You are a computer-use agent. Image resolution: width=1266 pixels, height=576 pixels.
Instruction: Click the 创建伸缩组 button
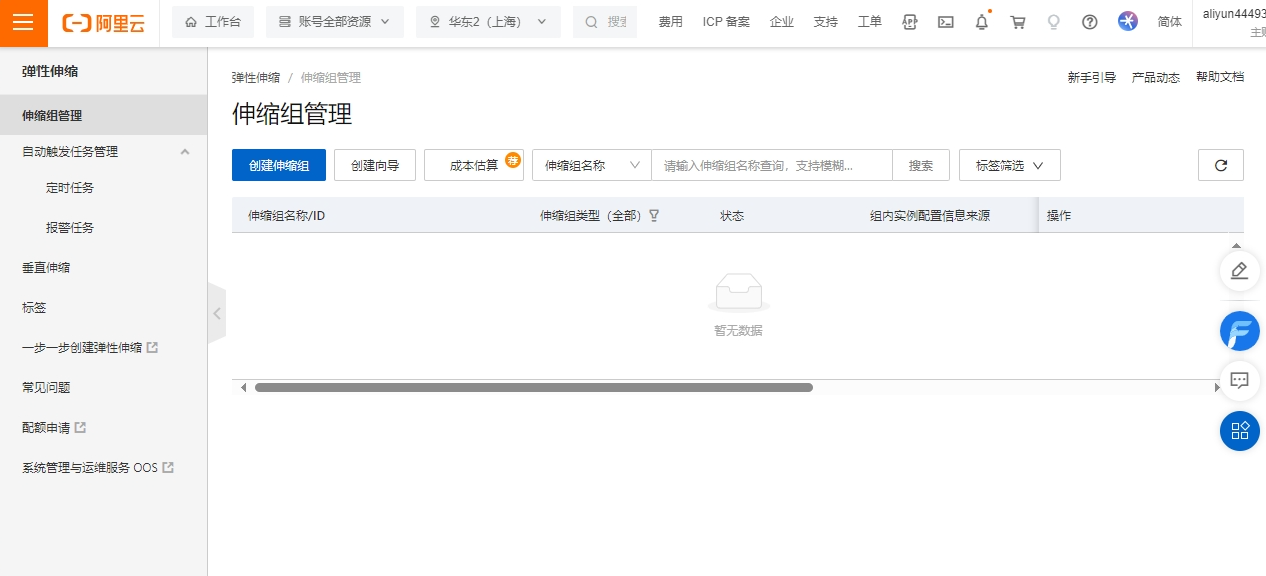click(279, 165)
